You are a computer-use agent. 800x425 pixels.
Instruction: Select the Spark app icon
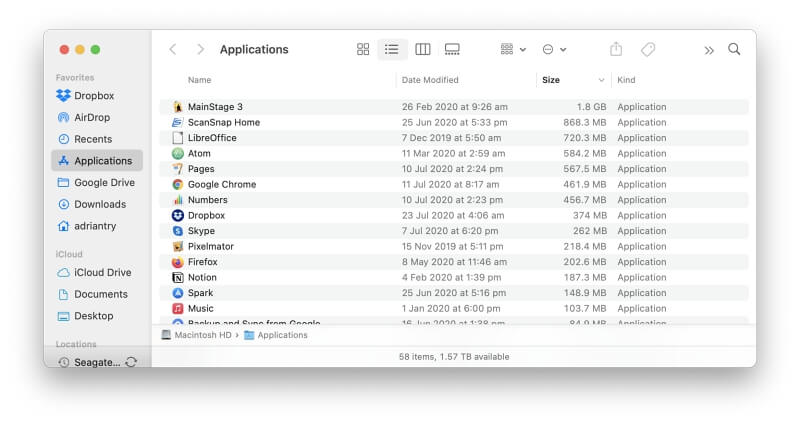click(178, 293)
